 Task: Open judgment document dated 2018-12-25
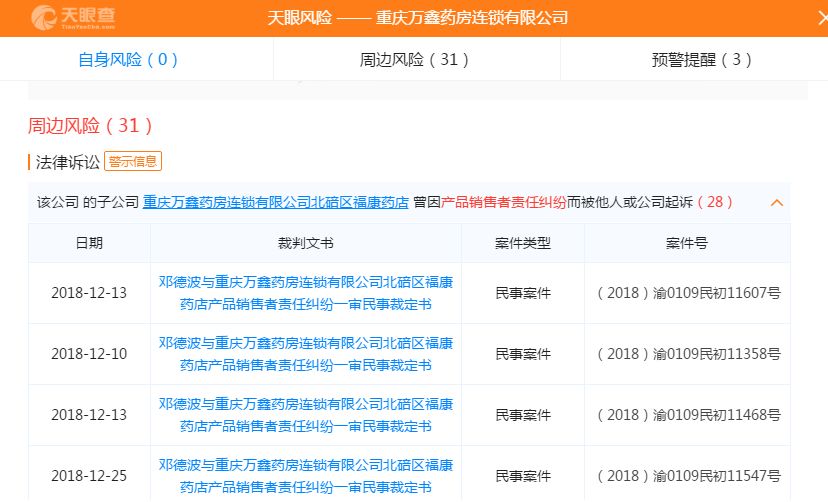tap(305, 476)
